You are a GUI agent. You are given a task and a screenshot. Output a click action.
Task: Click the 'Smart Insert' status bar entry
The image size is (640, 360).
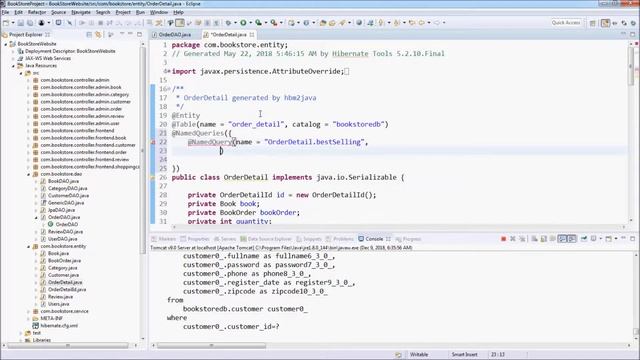(x=464, y=354)
